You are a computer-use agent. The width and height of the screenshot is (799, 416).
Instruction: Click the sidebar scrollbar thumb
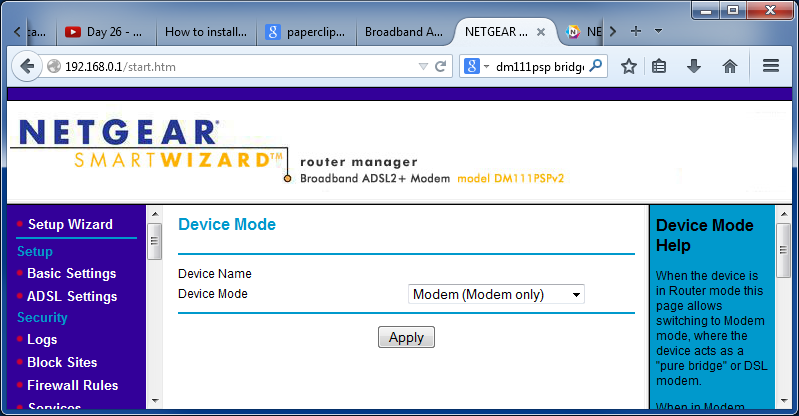coord(154,242)
